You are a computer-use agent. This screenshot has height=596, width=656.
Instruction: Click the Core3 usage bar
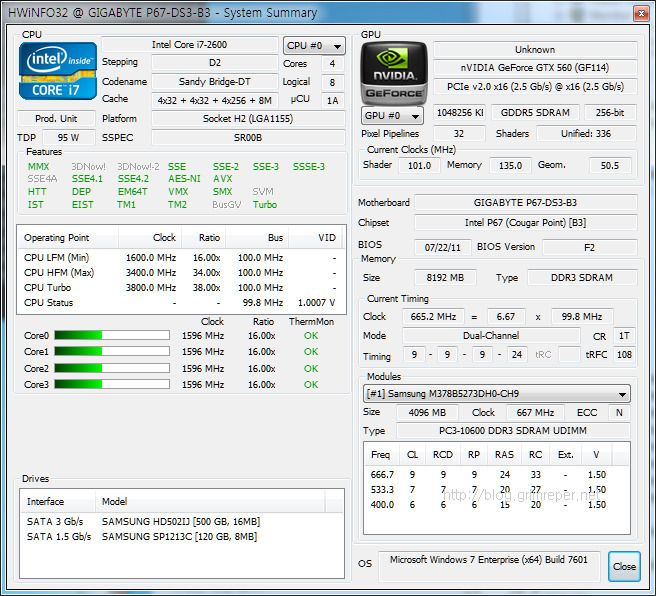click(x=112, y=384)
